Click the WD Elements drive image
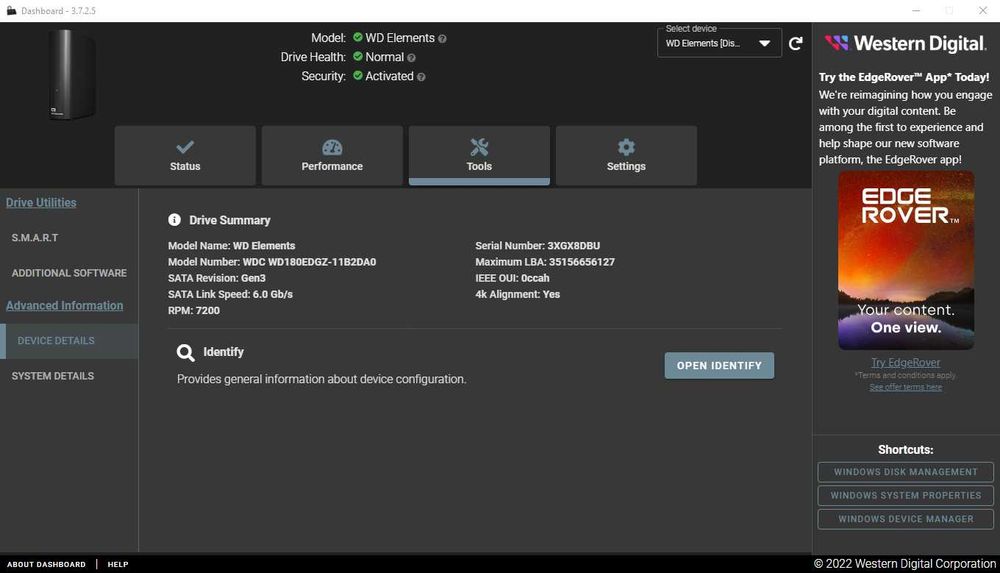 72,75
